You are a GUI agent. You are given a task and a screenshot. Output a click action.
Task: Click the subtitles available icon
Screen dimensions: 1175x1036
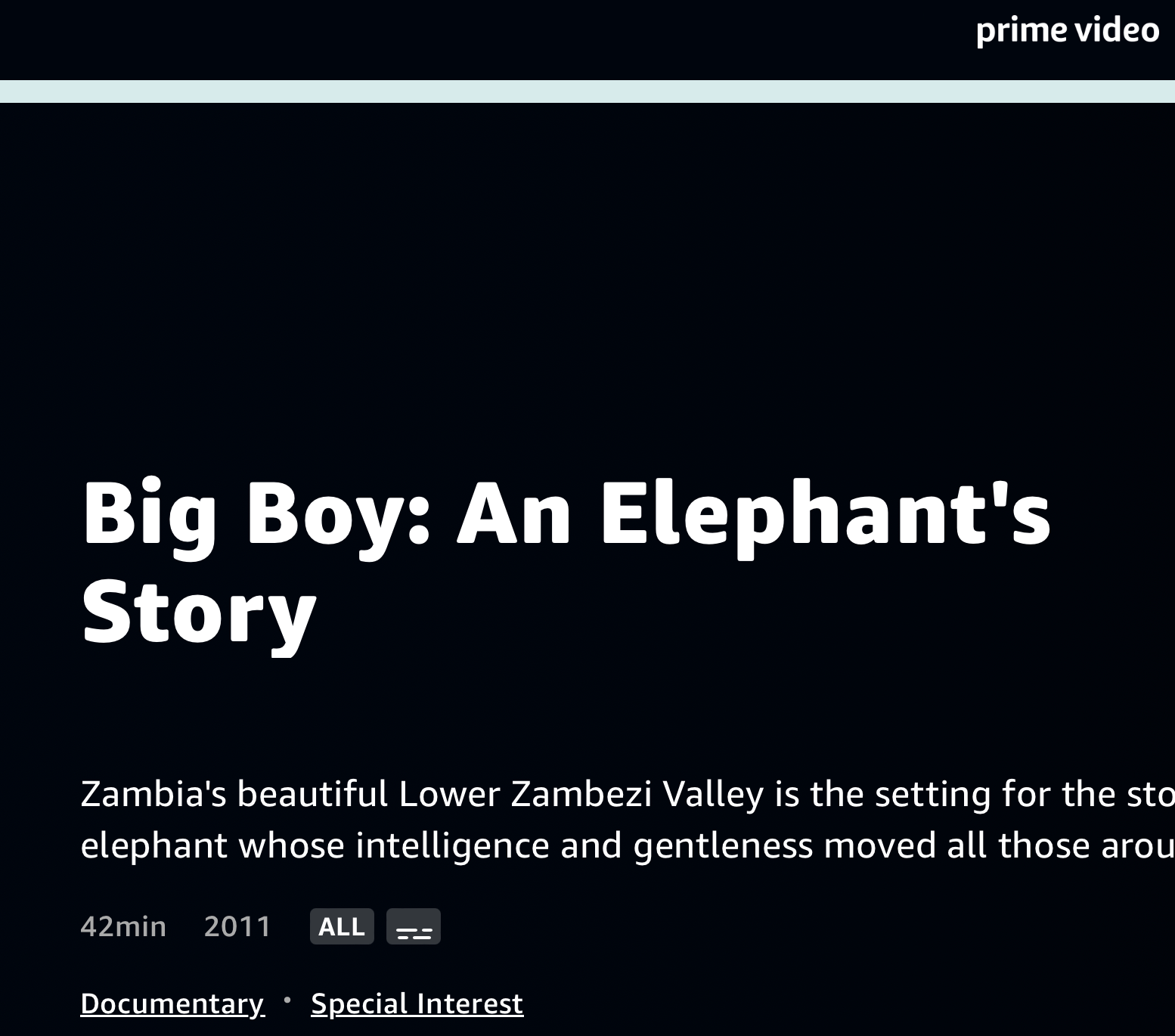tap(414, 926)
